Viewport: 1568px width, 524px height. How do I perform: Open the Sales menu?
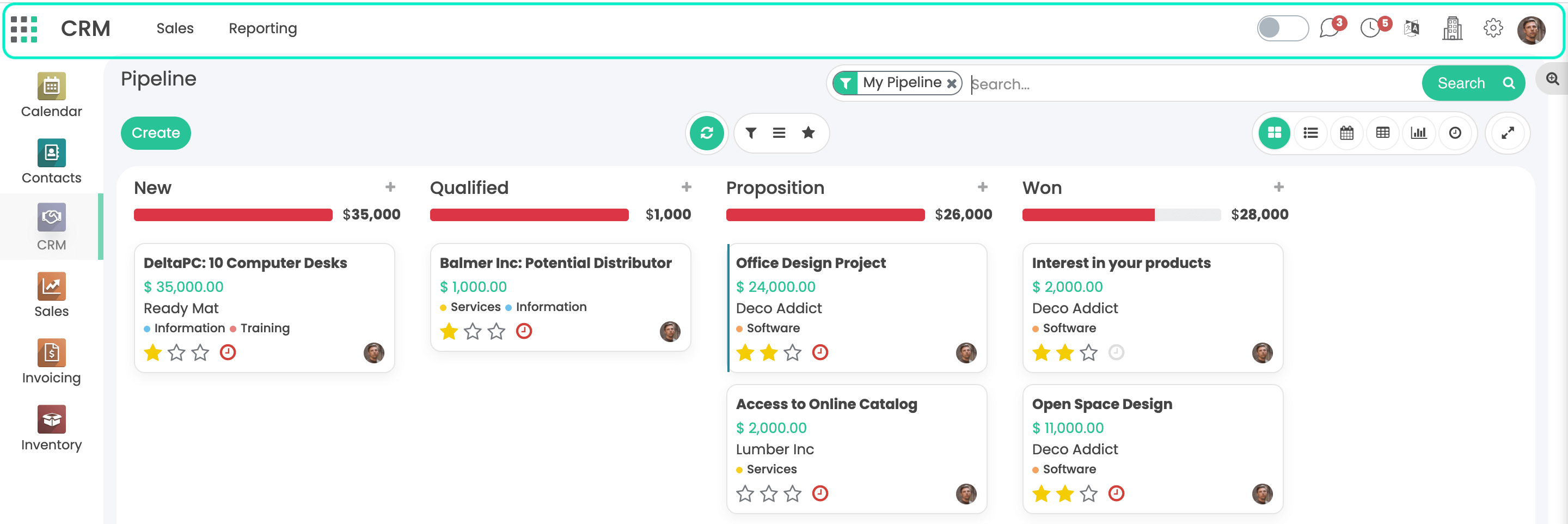coord(175,29)
